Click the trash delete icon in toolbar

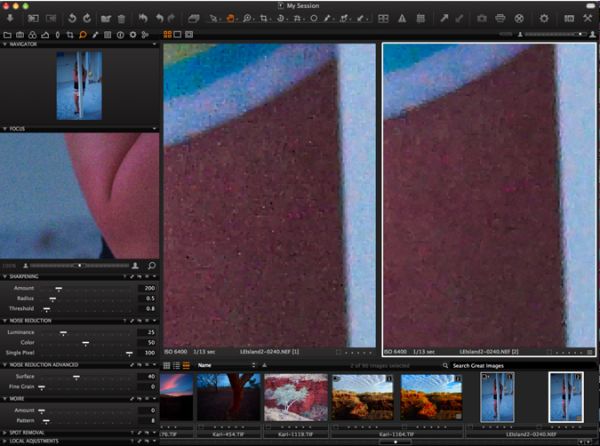point(121,18)
